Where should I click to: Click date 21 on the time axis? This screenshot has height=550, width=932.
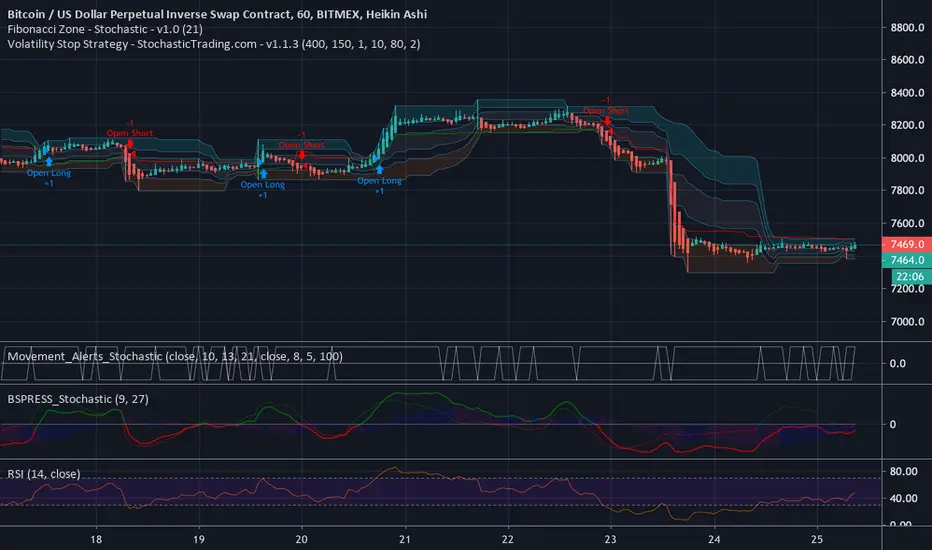(x=405, y=539)
